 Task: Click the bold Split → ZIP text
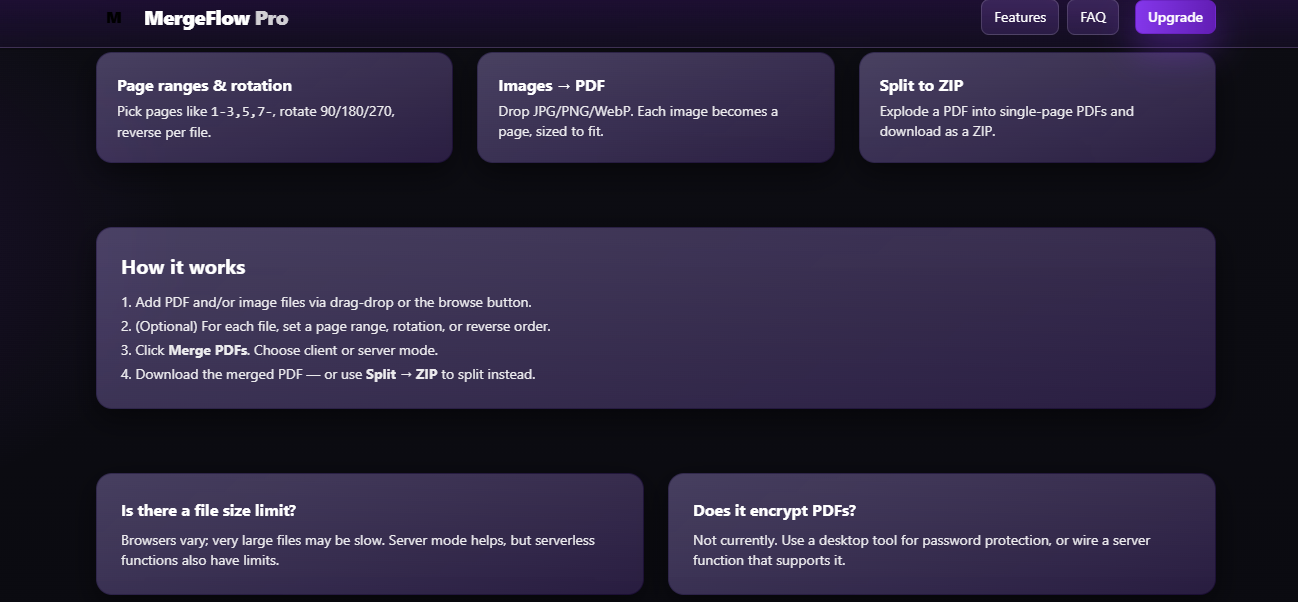coord(407,374)
